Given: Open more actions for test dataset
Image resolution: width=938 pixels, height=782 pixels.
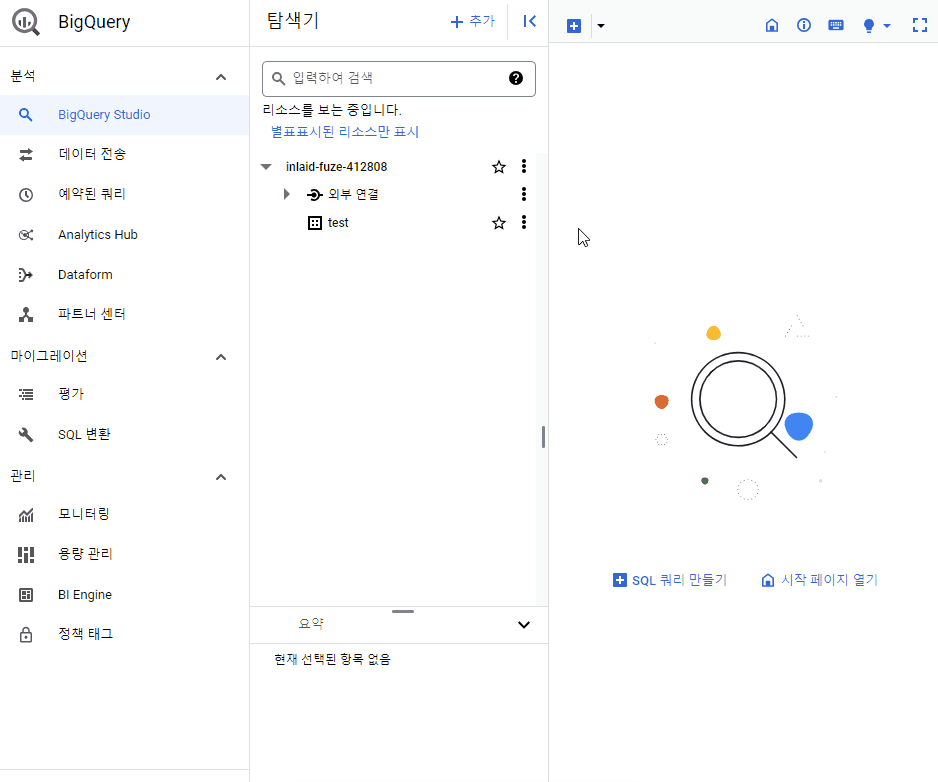Looking at the screenshot, I should [524, 223].
